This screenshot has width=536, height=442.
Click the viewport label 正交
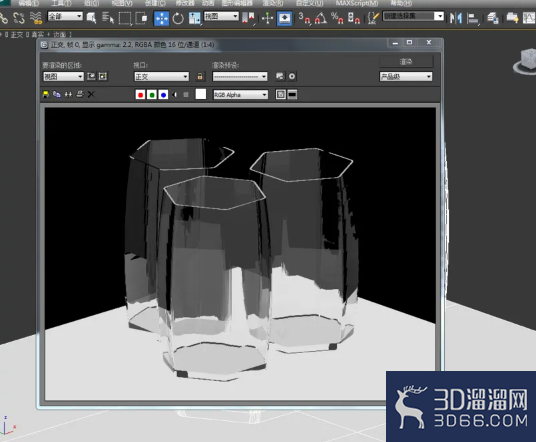[x=17, y=35]
